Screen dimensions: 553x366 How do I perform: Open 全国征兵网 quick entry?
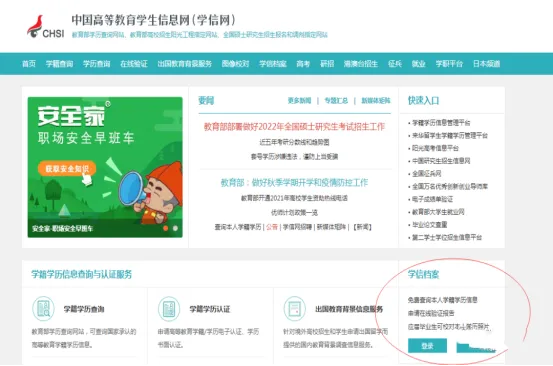click(427, 173)
